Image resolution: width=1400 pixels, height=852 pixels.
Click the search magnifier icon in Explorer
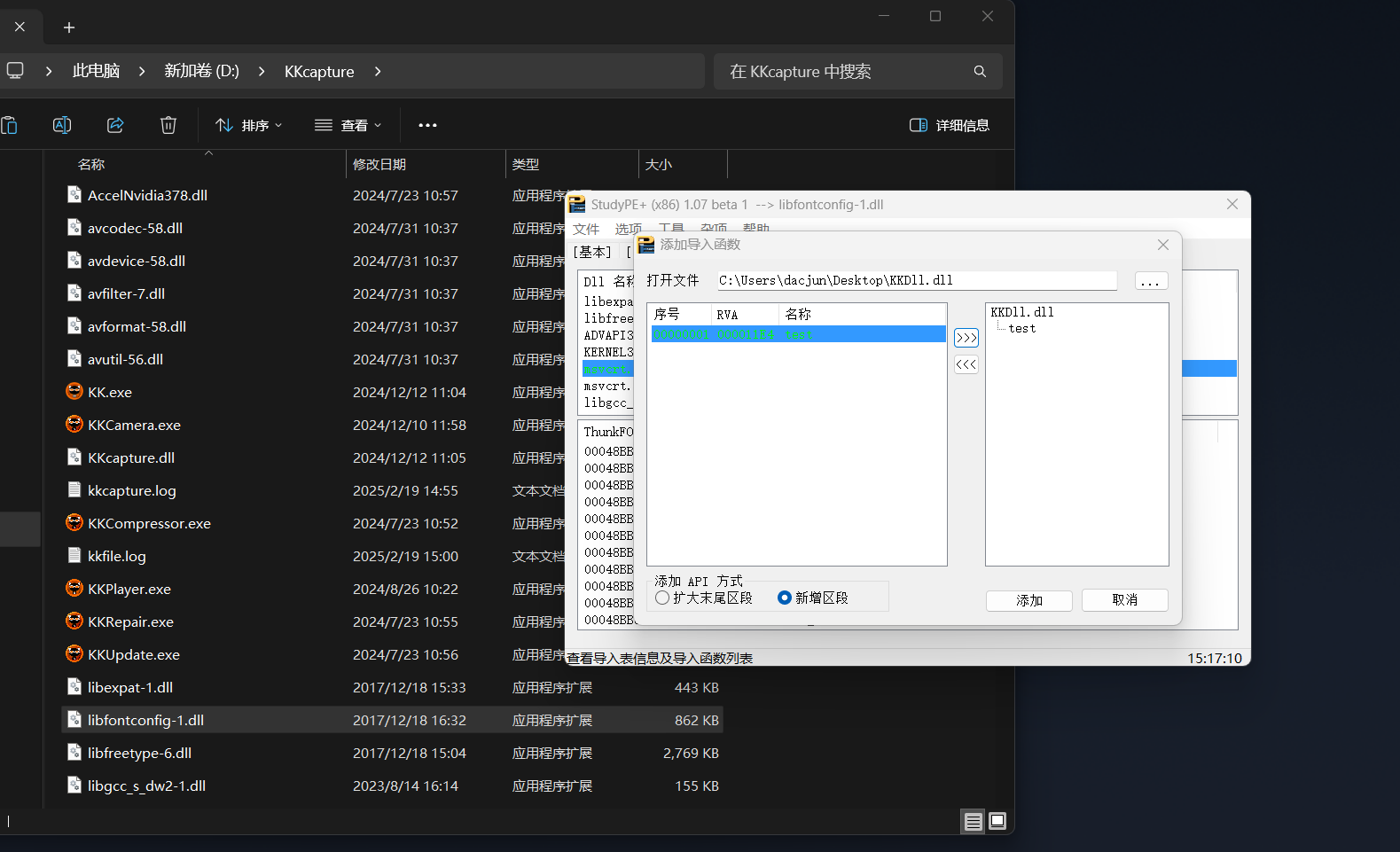coord(980,72)
